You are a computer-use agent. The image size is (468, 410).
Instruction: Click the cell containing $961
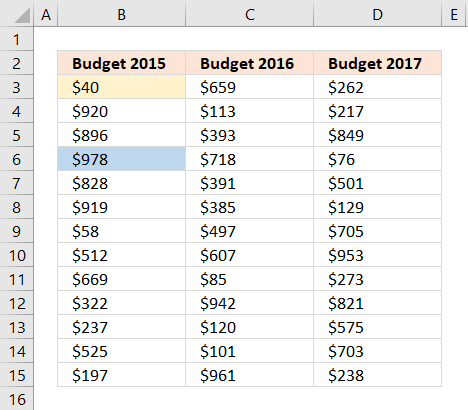249,375
